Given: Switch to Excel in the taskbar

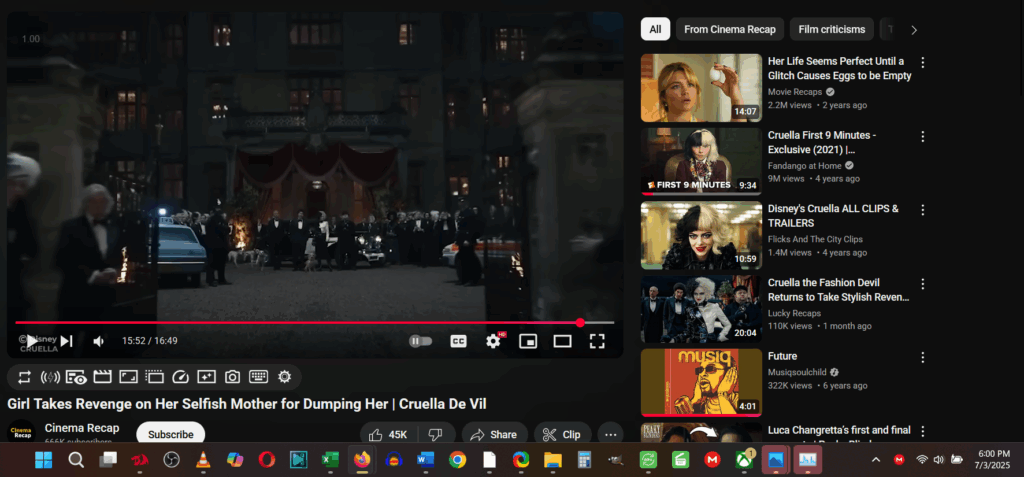Looking at the screenshot, I should [x=330, y=460].
